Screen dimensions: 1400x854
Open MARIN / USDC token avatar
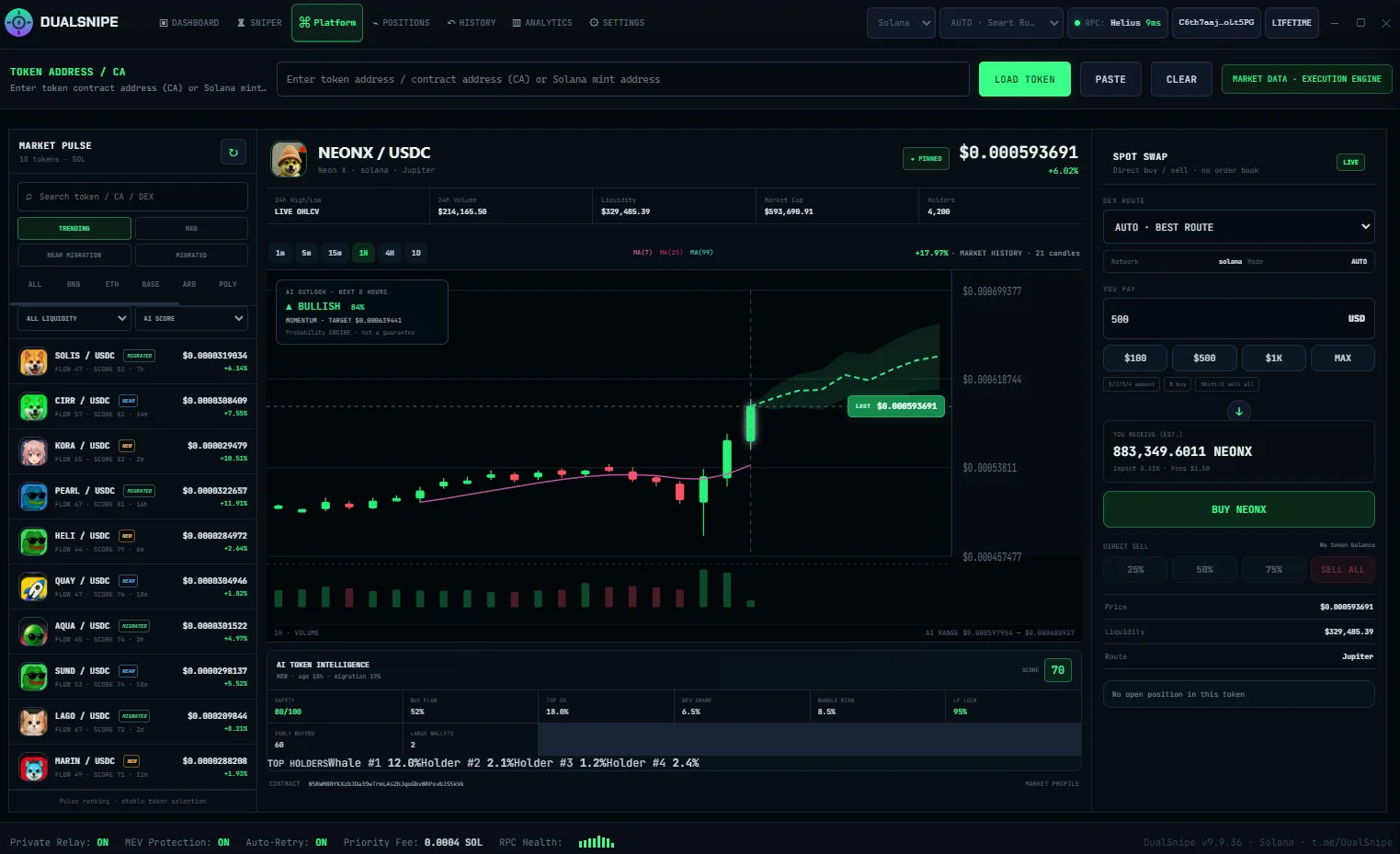click(x=34, y=768)
